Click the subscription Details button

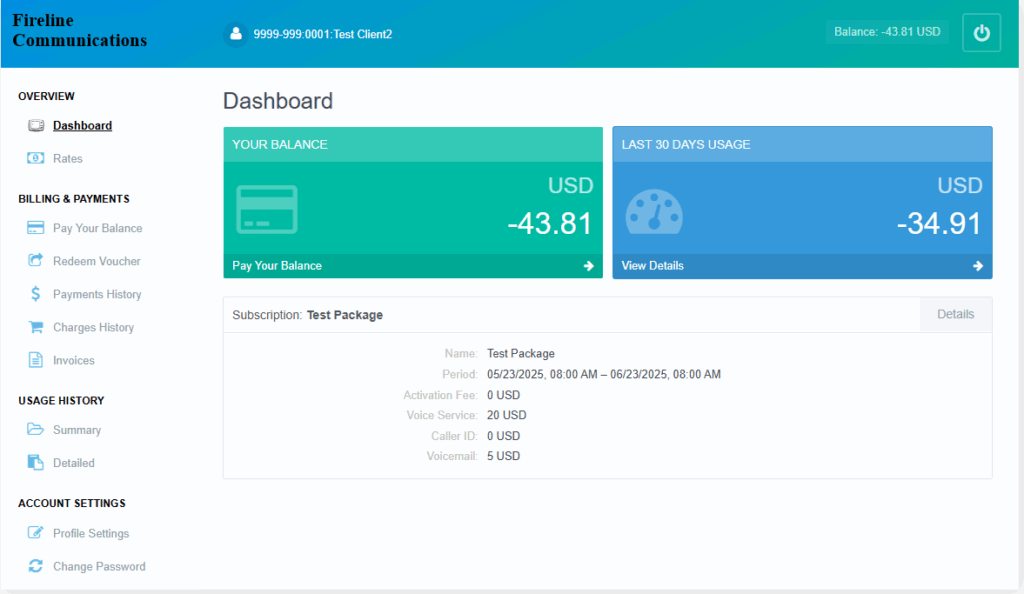point(955,314)
